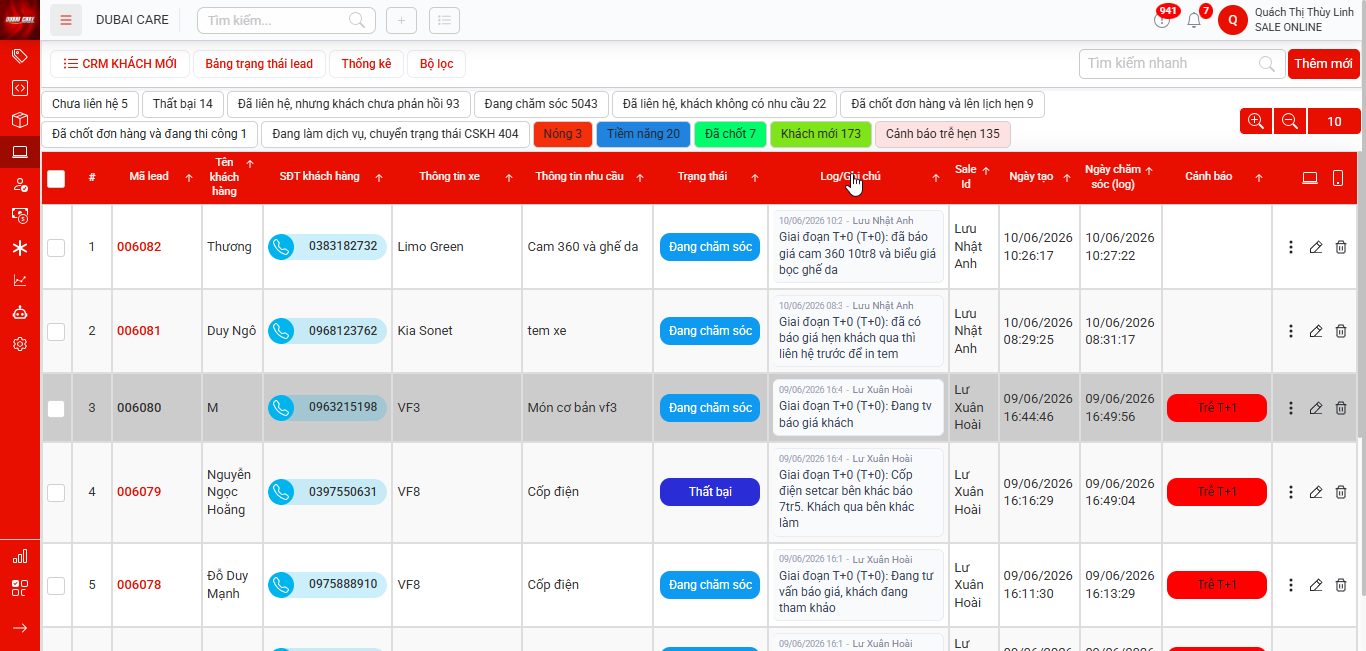Click the Thêm mới button
The height and width of the screenshot is (651, 1366).
point(1323,64)
